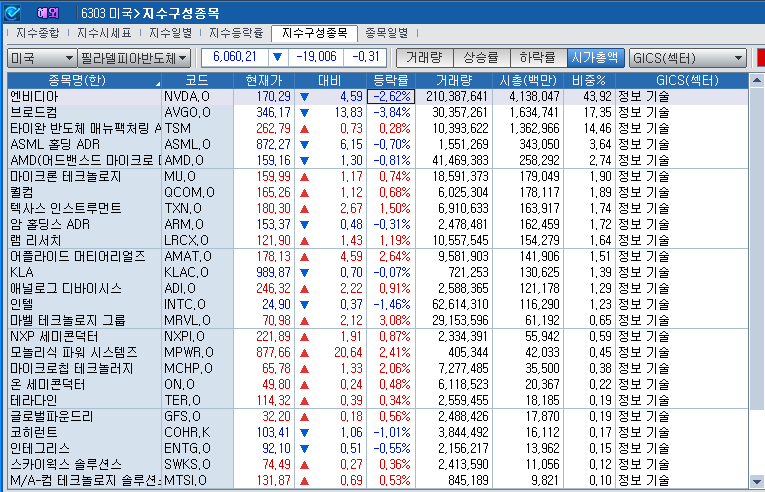This screenshot has height=492, width=765.
Task: Click the 인텔 stock name
Action: coord(24,303)
